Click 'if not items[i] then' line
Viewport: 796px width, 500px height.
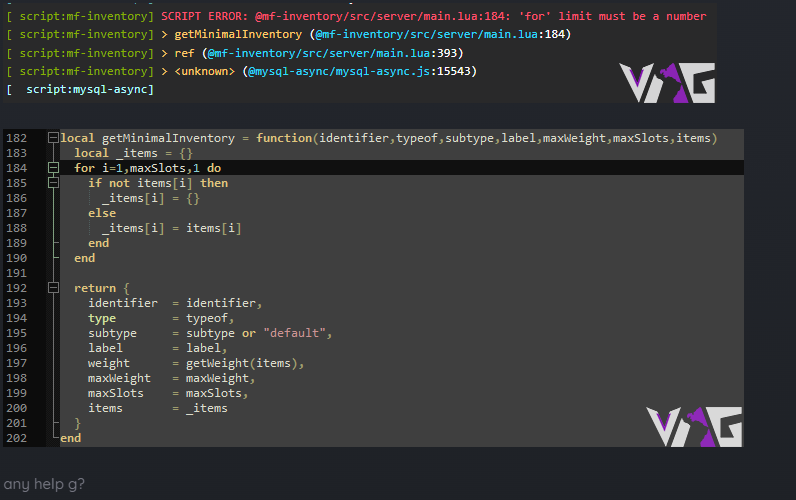coord(158,183)
